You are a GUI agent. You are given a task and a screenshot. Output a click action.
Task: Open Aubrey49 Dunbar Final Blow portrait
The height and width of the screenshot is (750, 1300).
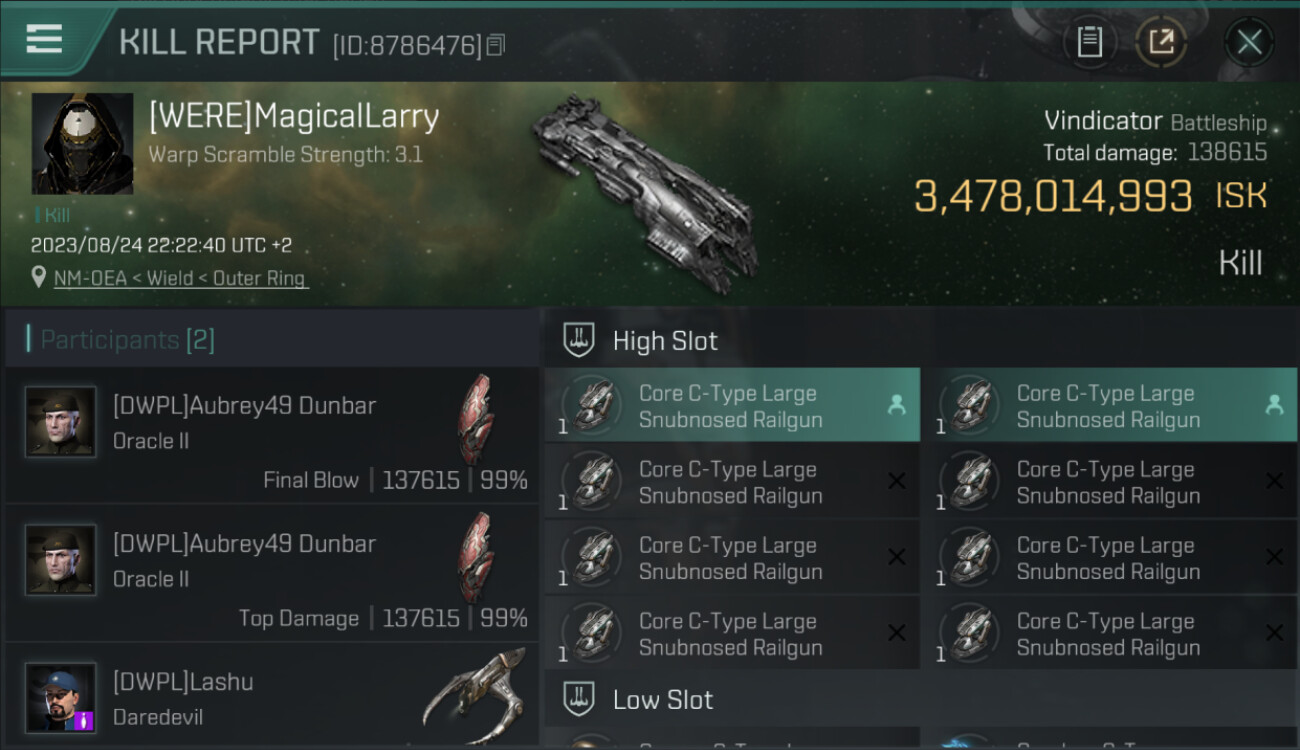[x=61, y=422]
